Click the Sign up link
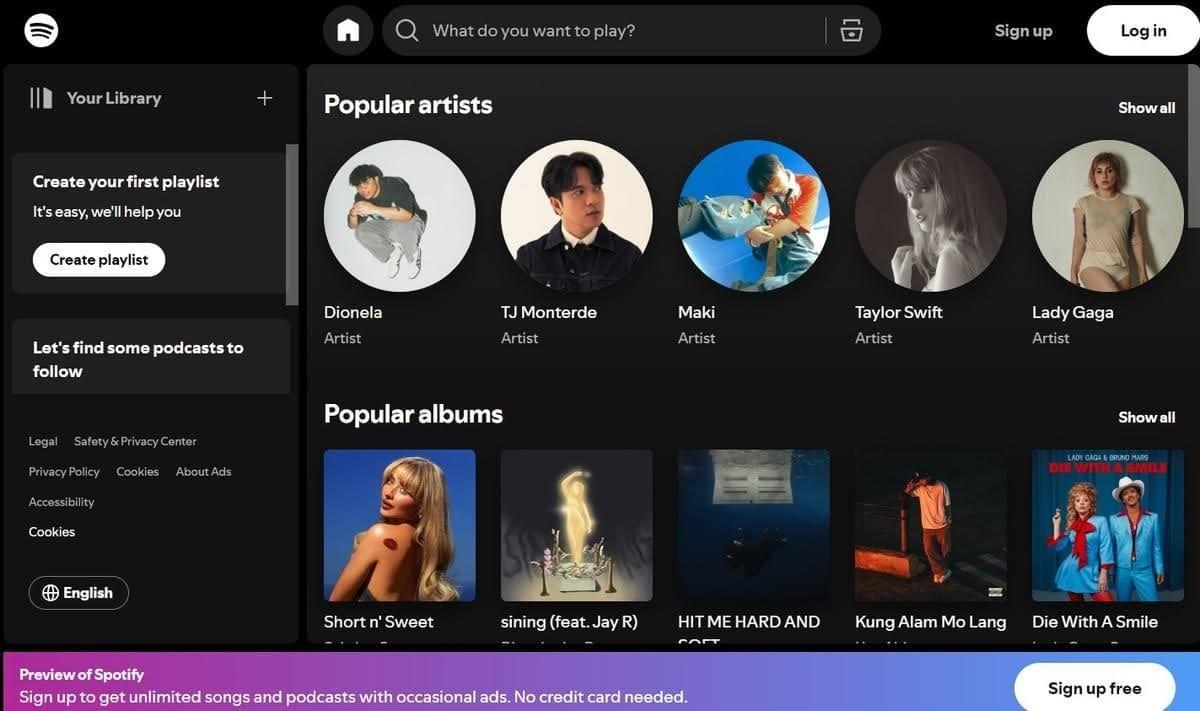Screen dimensions: 1200x711 tap(1022, 30)
